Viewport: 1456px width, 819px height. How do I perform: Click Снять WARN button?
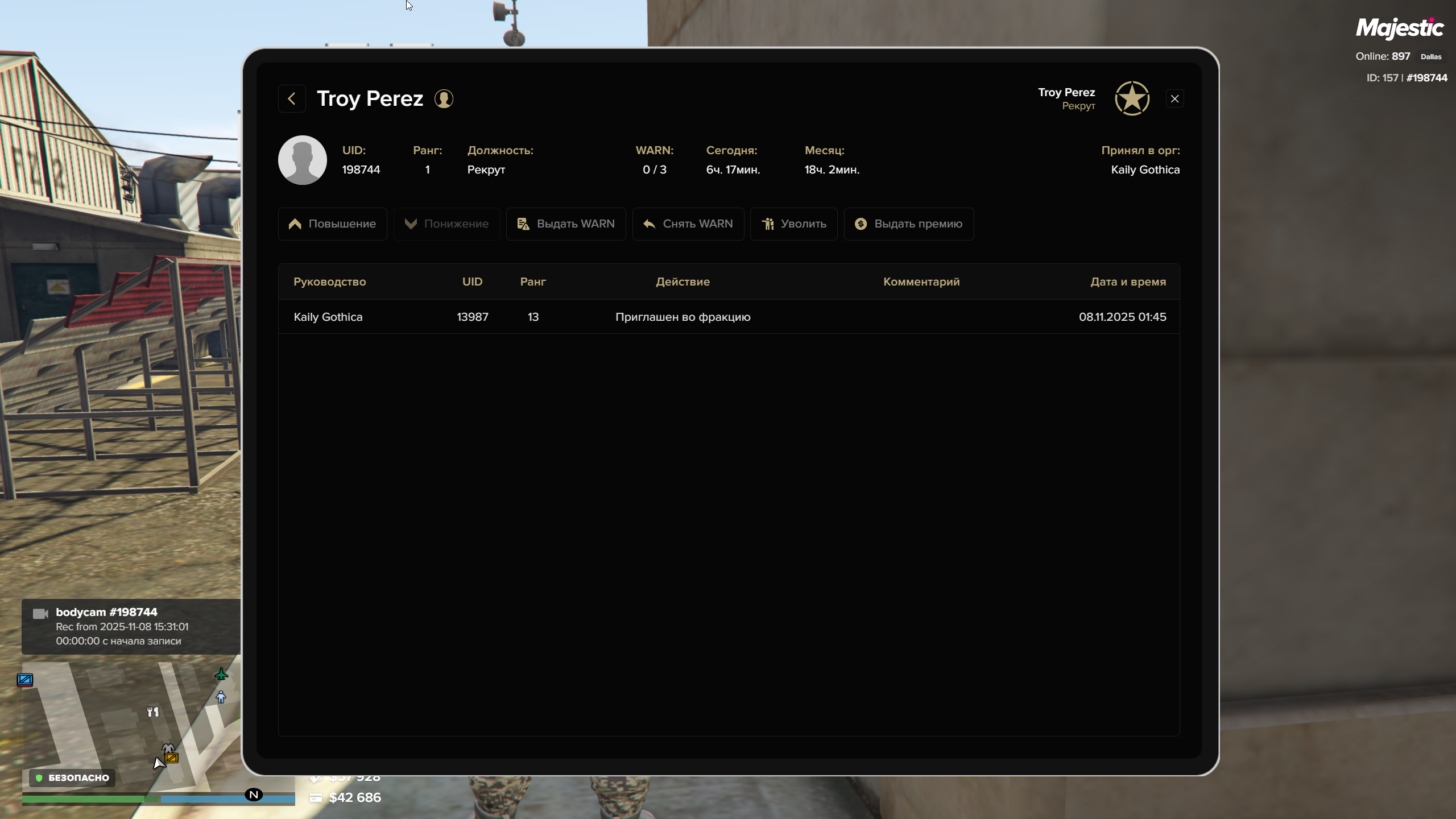pos(688,224)
